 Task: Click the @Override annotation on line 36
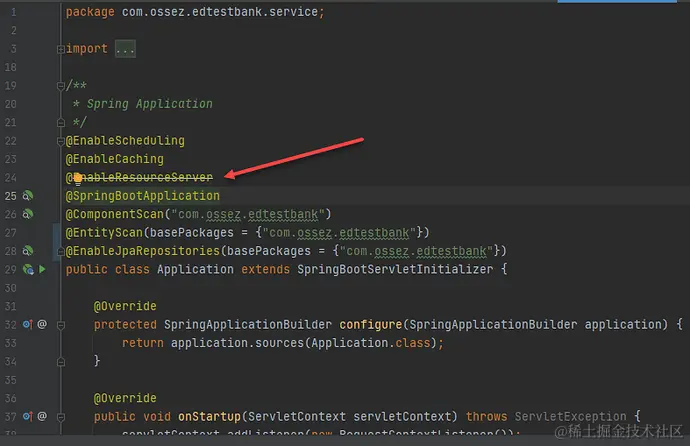pos(125,398)
